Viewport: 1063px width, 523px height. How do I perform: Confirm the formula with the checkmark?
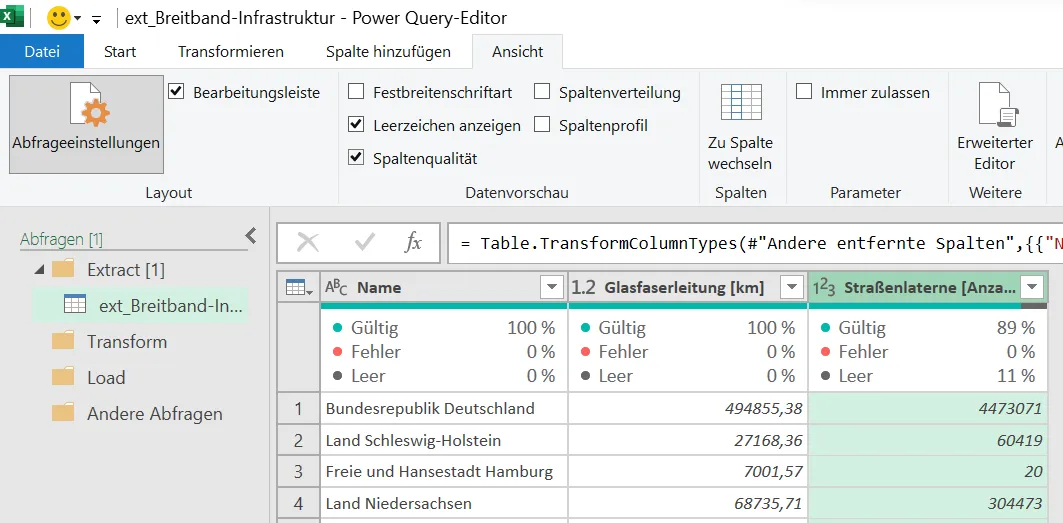[365, 242]
